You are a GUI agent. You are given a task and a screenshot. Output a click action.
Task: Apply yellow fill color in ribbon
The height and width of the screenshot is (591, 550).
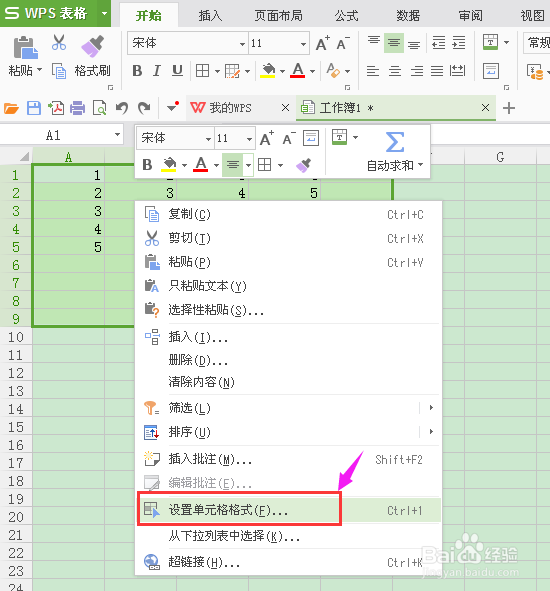pos(268,71)
